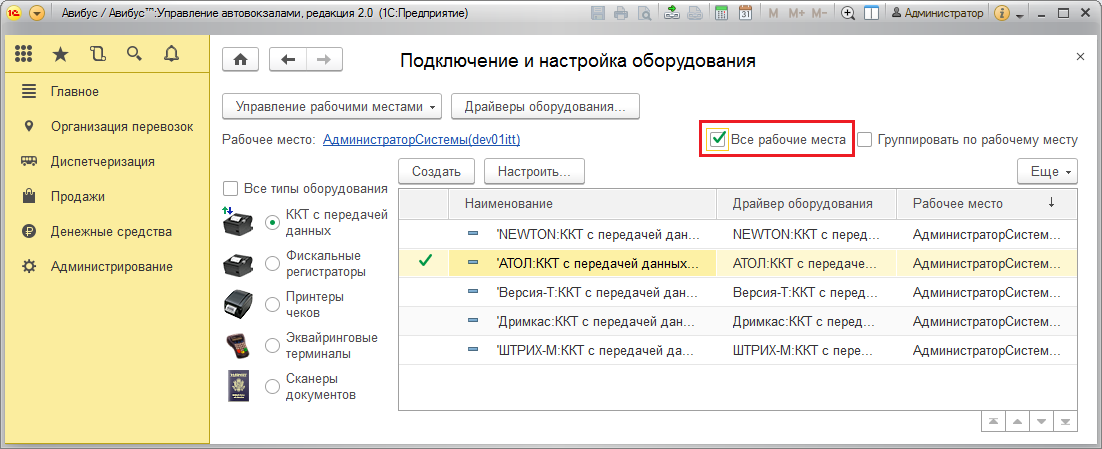Enable 'Группировать по рабочему месту' checkbox
The width and height of the screenshot is (1102, 449).
(865, 140)
